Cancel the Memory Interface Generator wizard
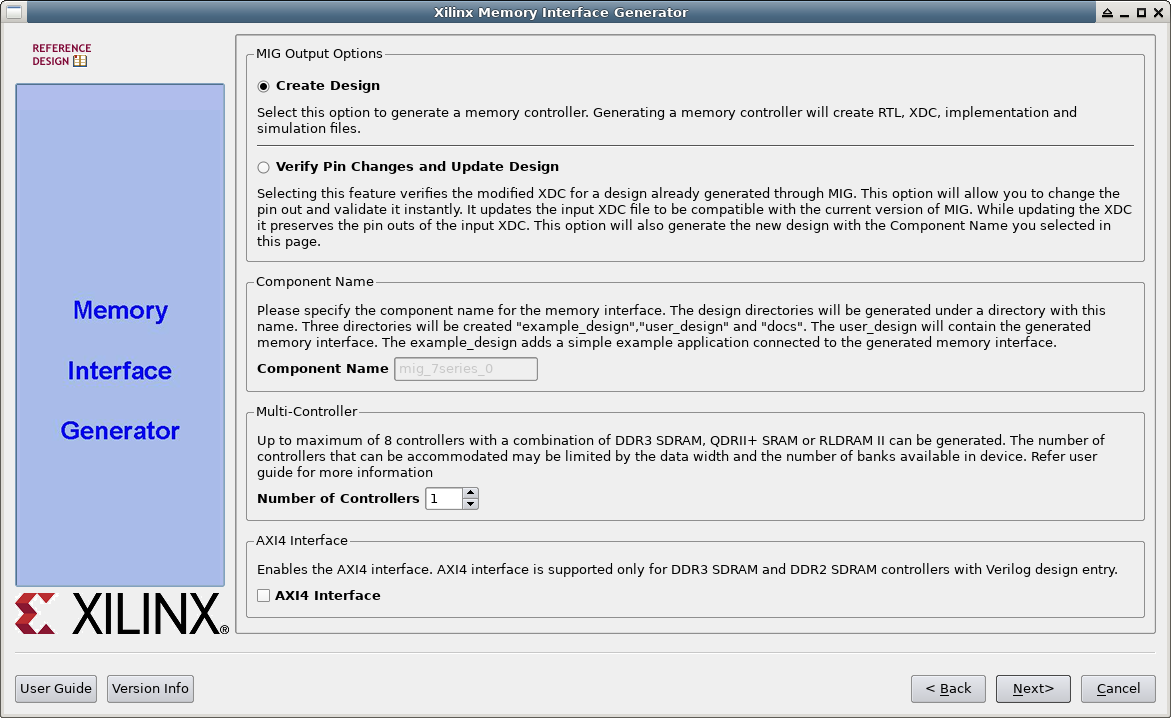1171x718 pixels. pos(1118,688)
